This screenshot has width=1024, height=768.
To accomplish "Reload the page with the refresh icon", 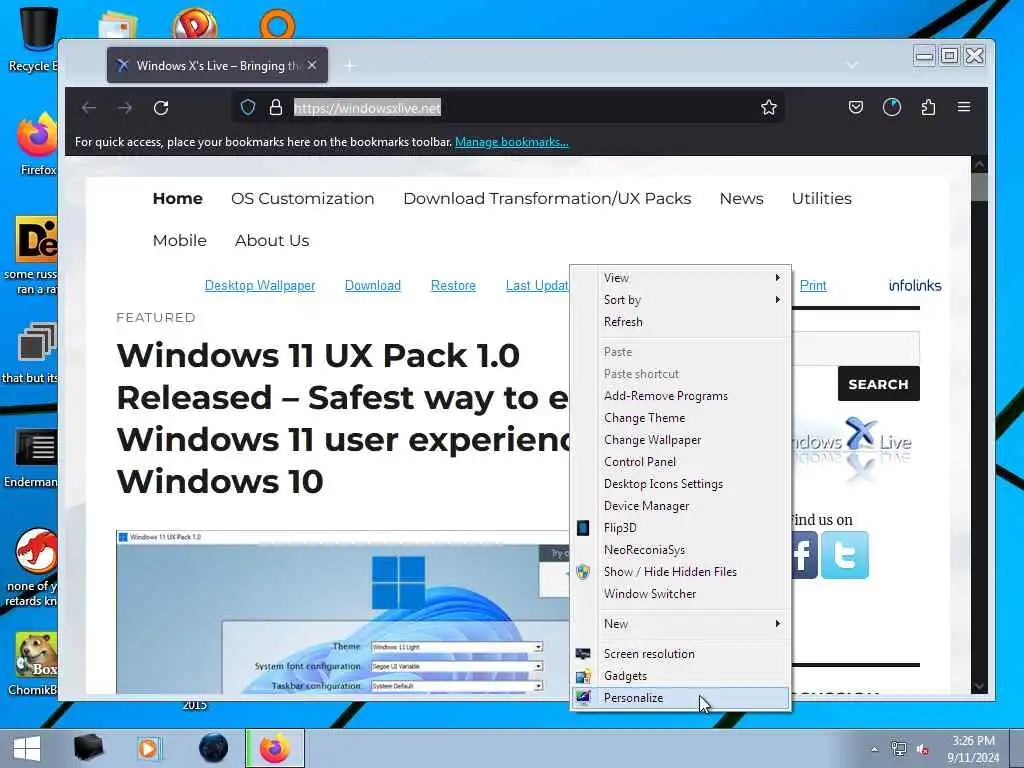I will 161,108.
